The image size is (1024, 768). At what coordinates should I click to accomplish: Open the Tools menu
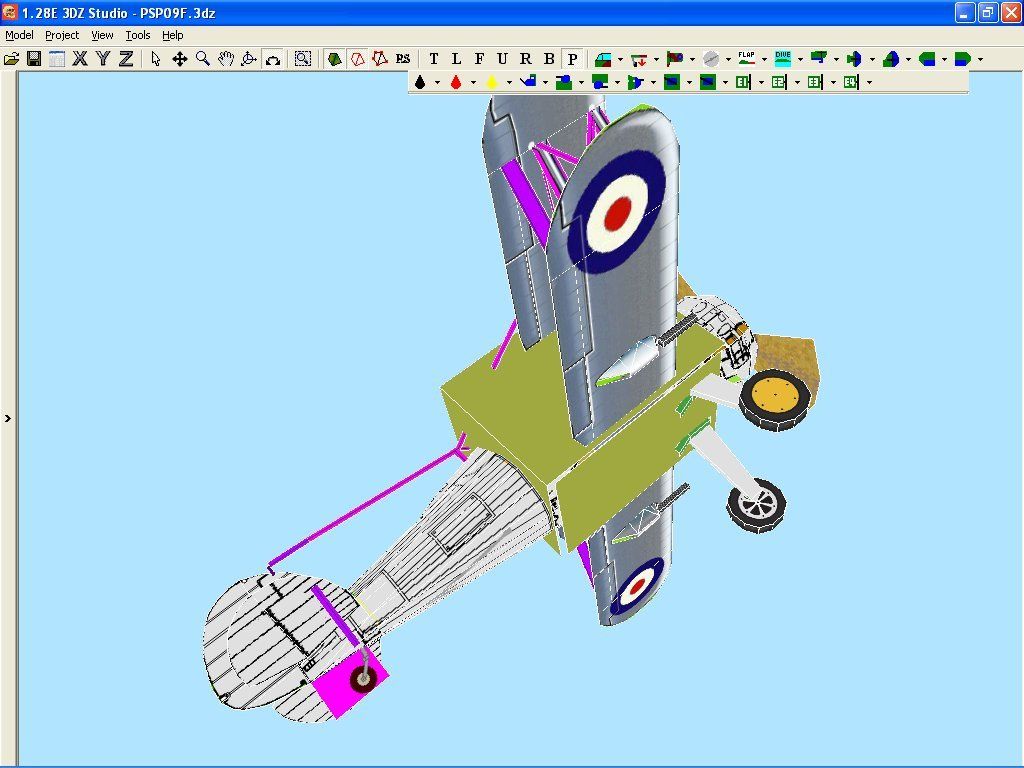pos(138,35)
